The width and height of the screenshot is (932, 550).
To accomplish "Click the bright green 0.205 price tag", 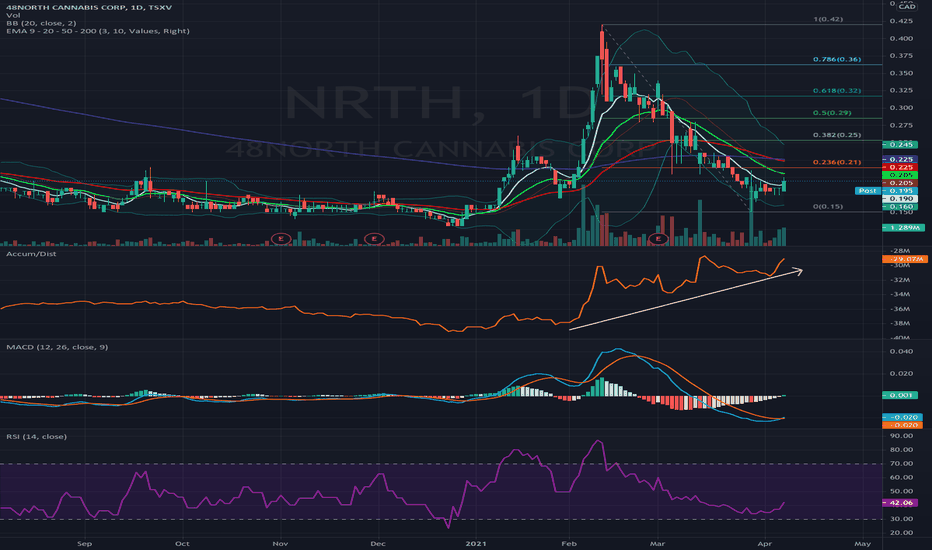I will (900, 175).
